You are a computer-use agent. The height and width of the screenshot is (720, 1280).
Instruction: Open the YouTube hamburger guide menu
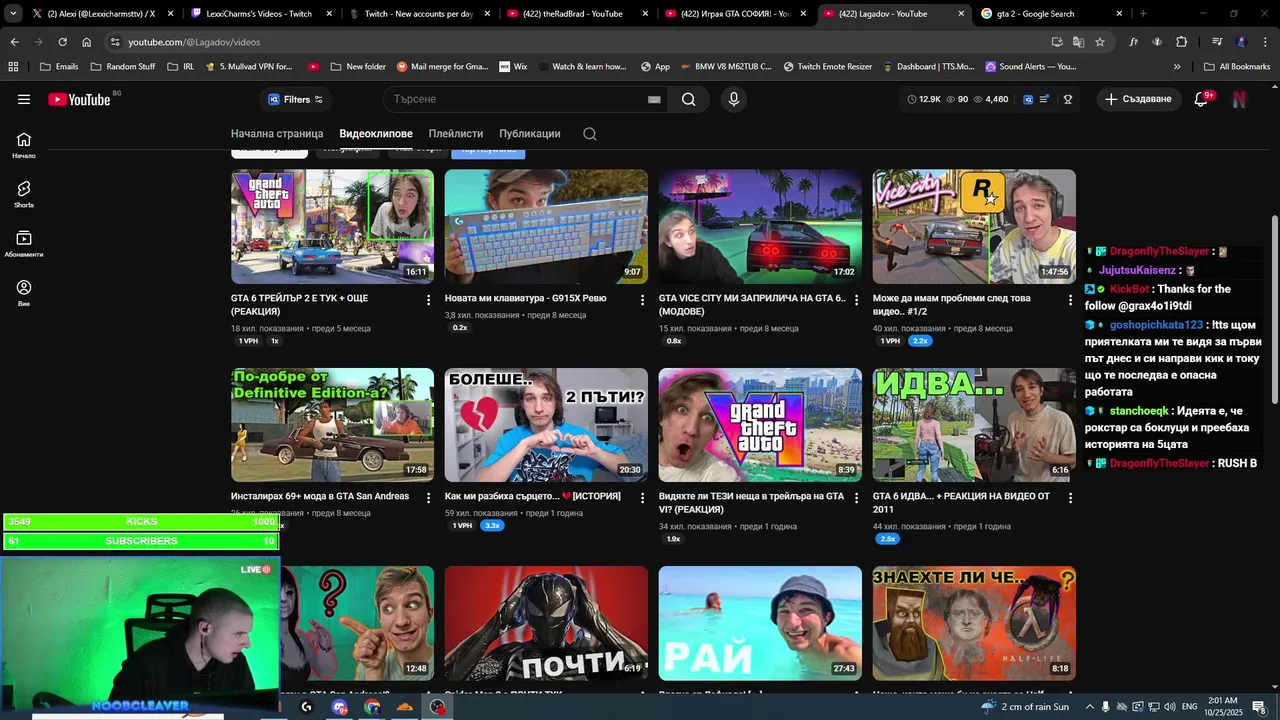pyautogui.click(x=24, y=99)
